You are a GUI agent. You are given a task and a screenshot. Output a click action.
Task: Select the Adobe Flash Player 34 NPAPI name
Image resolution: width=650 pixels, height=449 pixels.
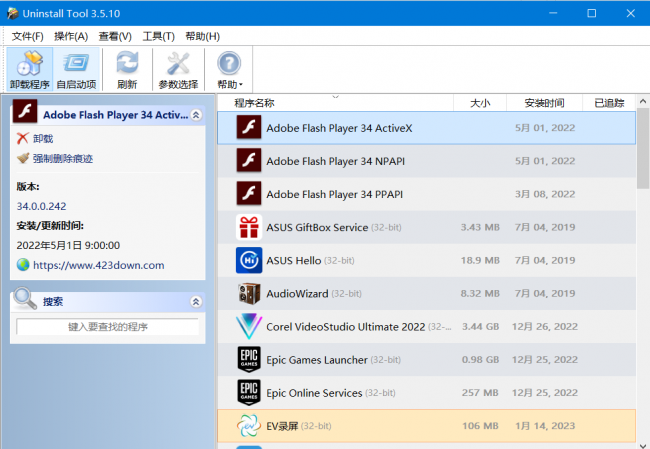(335, 161)
